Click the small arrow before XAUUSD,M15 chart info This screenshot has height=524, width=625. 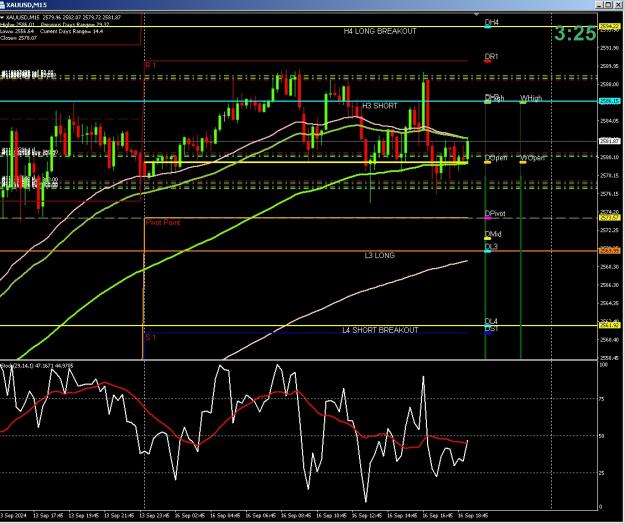point(2,18)
